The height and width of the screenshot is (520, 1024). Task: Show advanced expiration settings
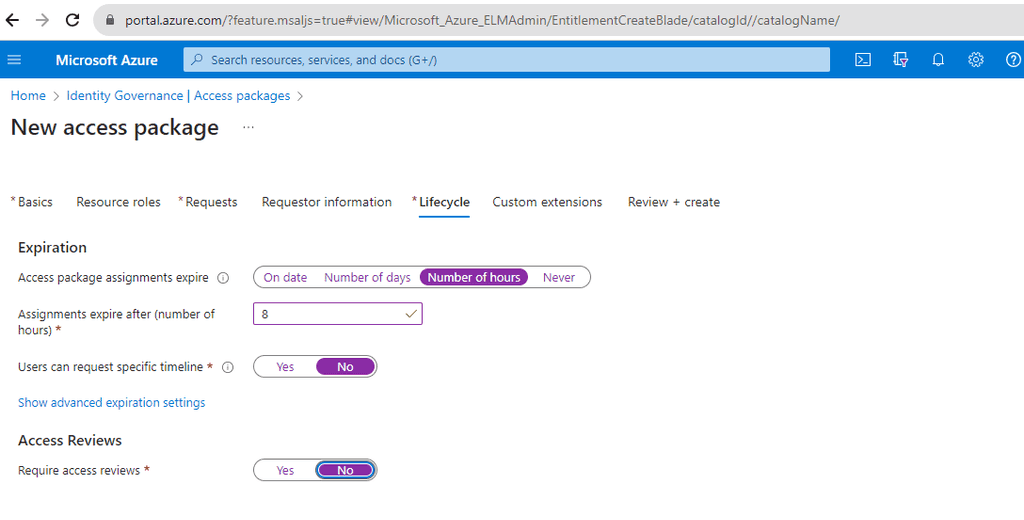tap(112, 403)
